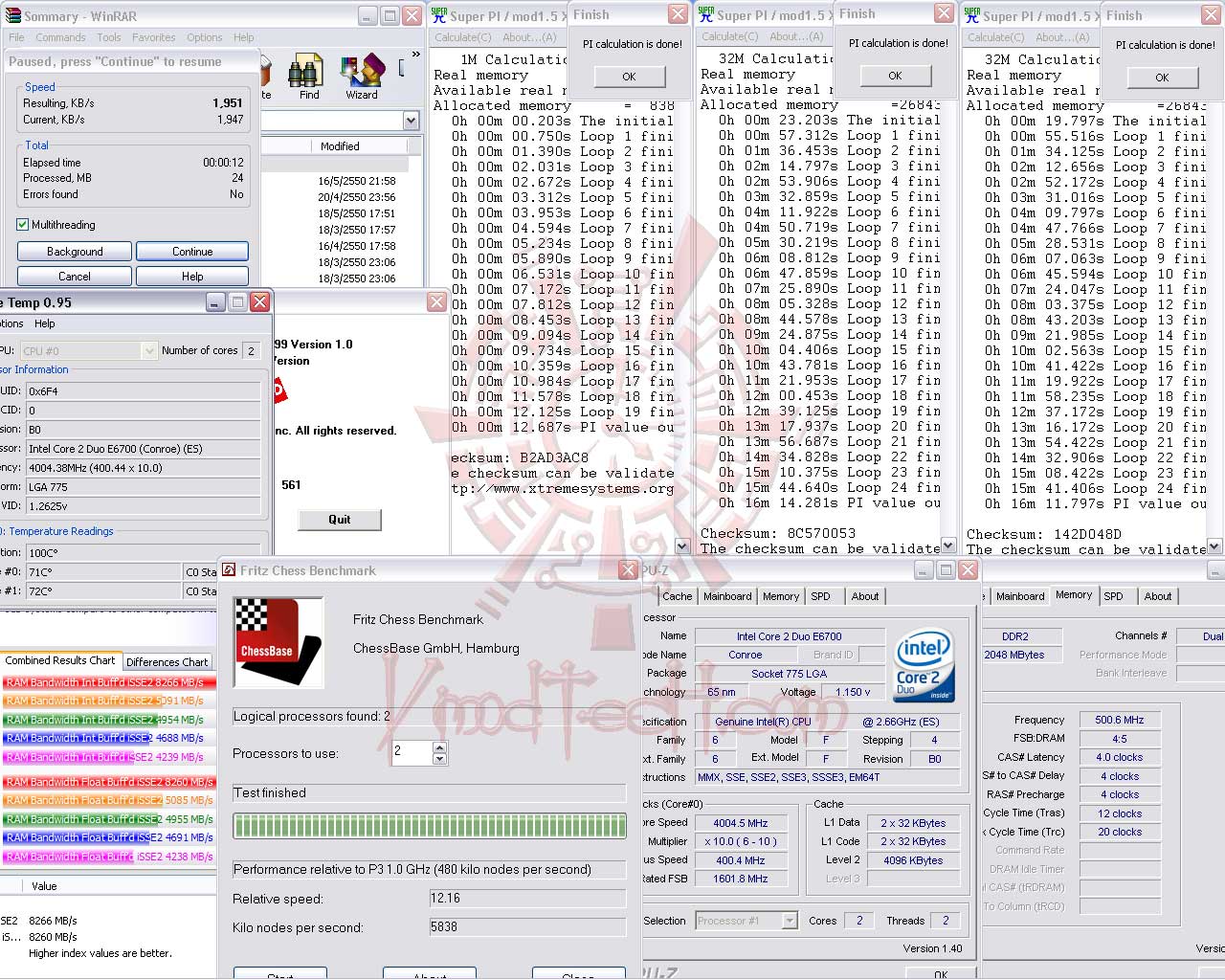Click the WinRAR Find toolbar icon
This screenshot has width=1225, height=980.
pos(309,78)
